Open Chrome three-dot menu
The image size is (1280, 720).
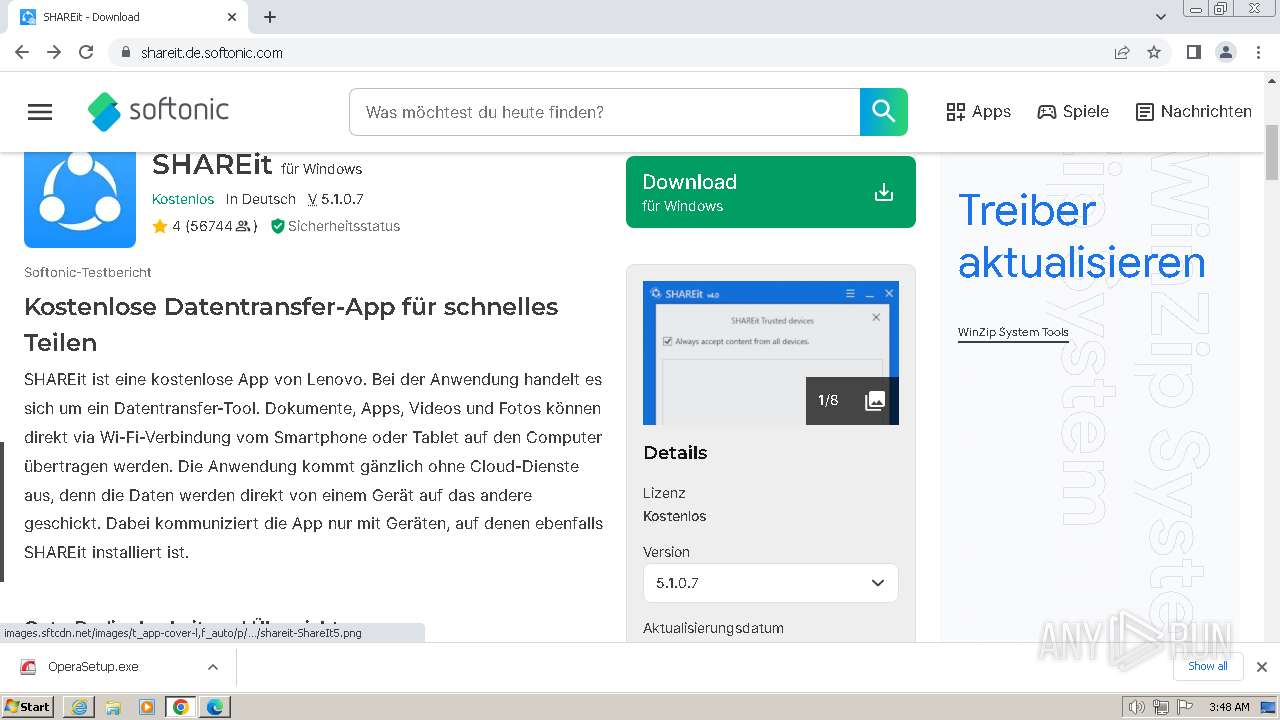coord(1258,52)
